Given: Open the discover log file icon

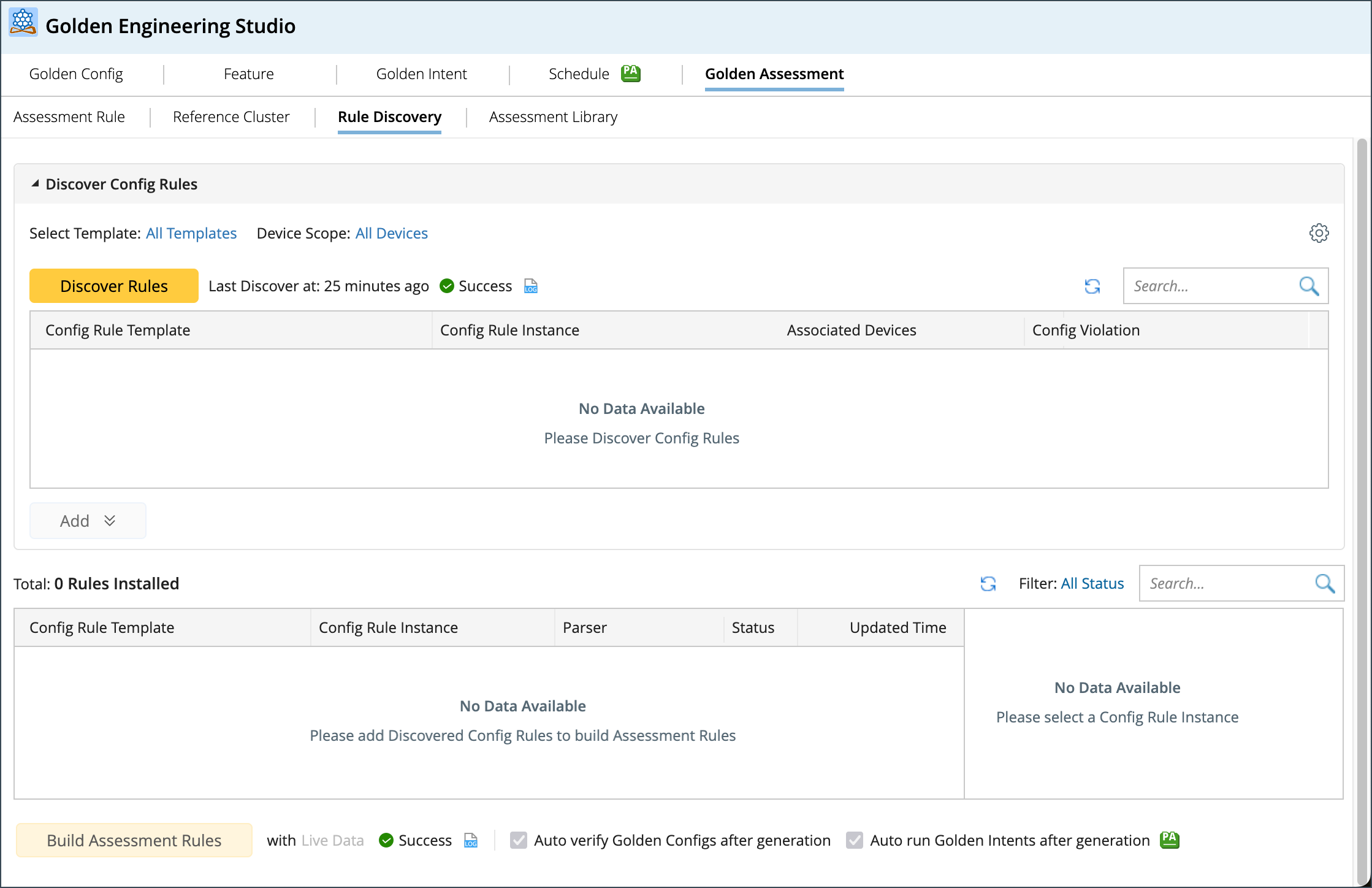Looking at the screenshot, I should (531, 286).
